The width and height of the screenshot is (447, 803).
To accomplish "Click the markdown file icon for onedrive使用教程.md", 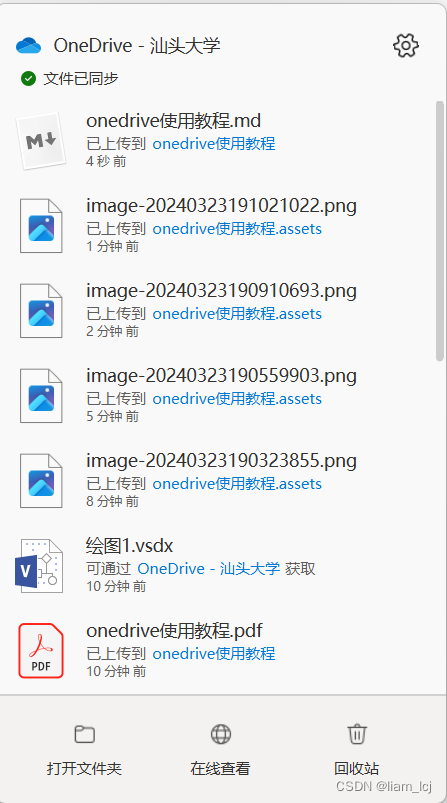I will [40, 140].
